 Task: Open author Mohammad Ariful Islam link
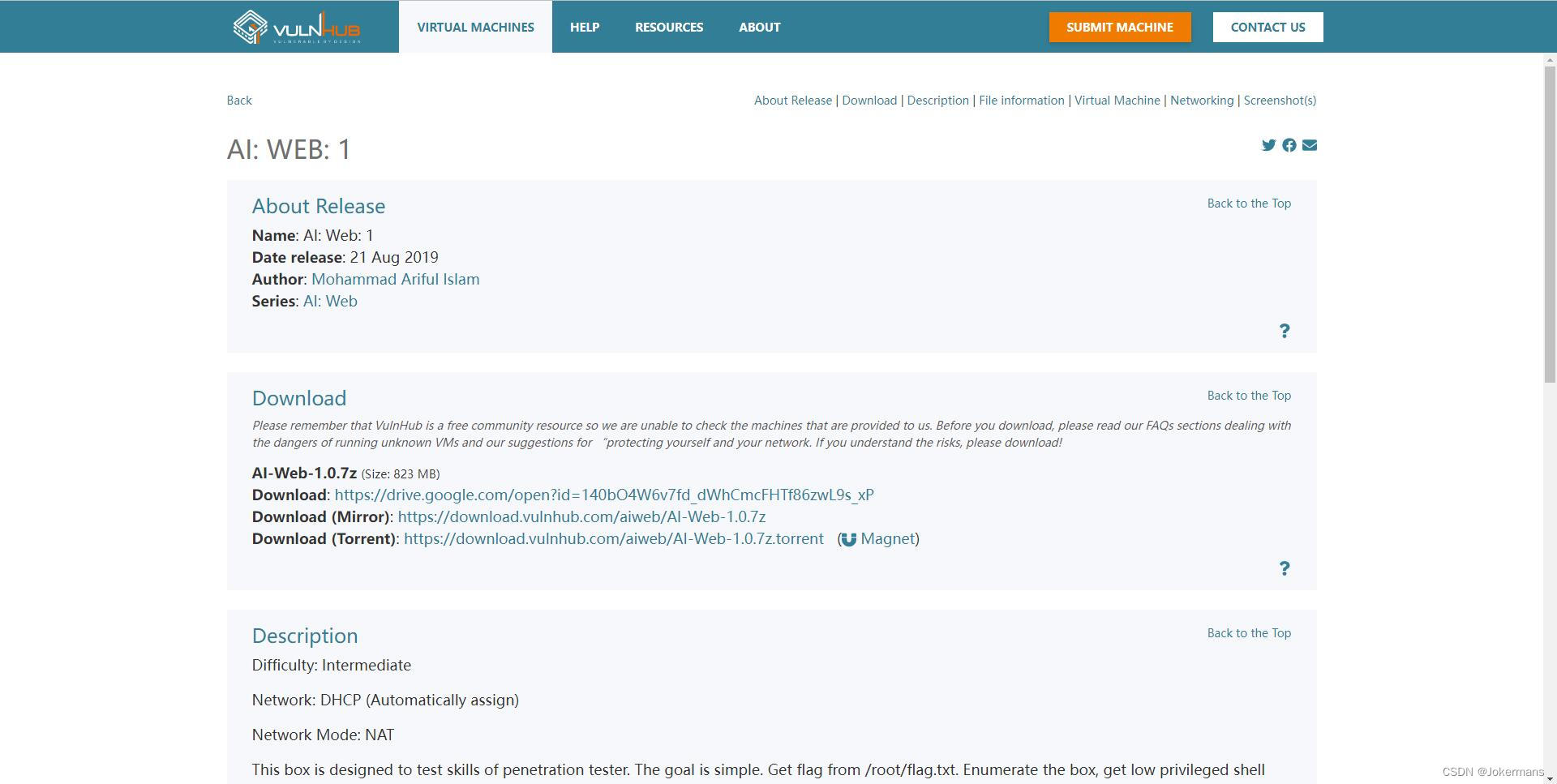pyautogui.click(x=396, y=279)
